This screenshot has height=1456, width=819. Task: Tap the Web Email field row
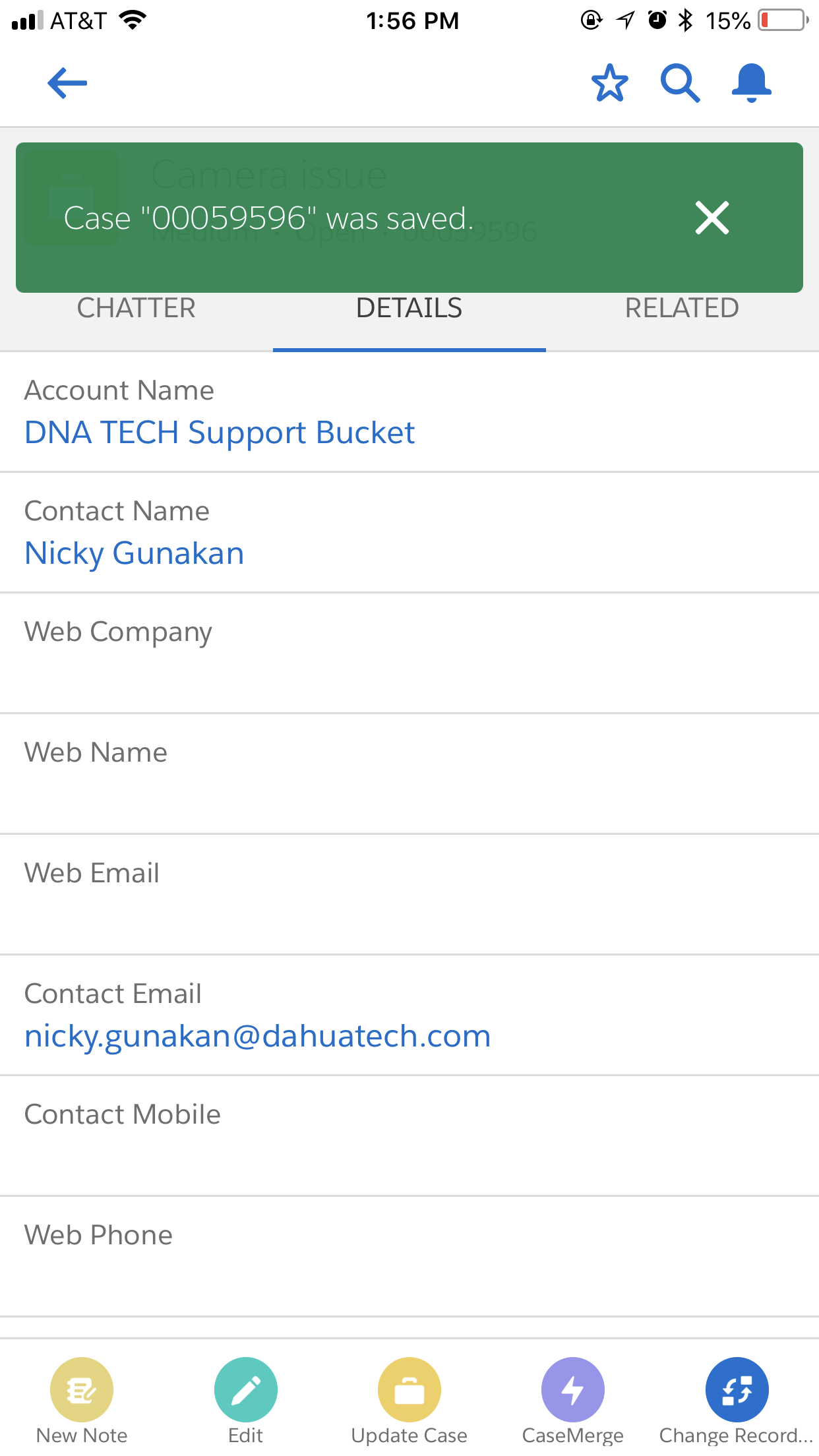[x=409, y=895]
